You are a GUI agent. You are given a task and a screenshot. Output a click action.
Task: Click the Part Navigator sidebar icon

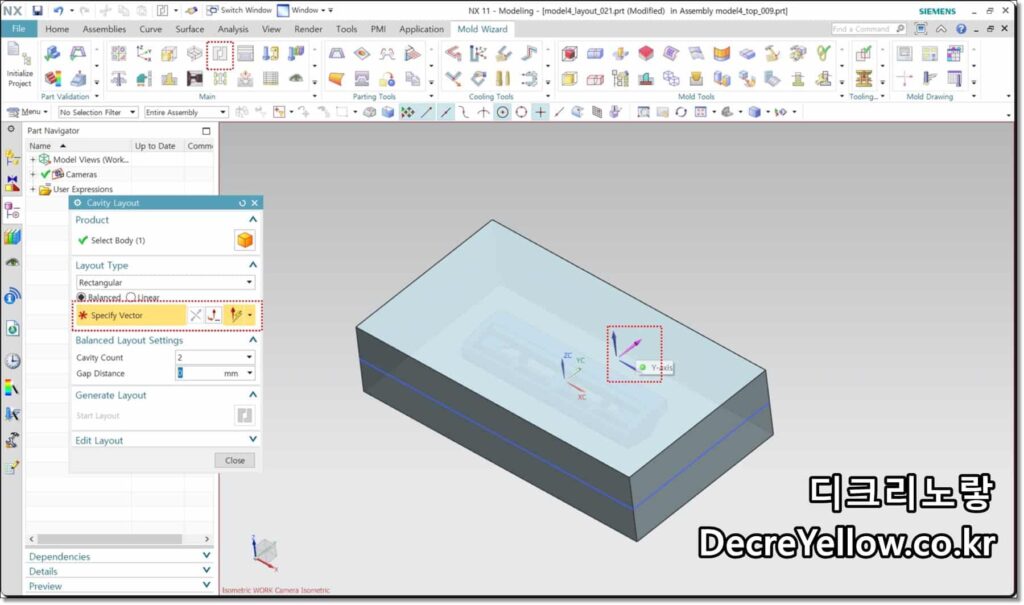point(12,210)
